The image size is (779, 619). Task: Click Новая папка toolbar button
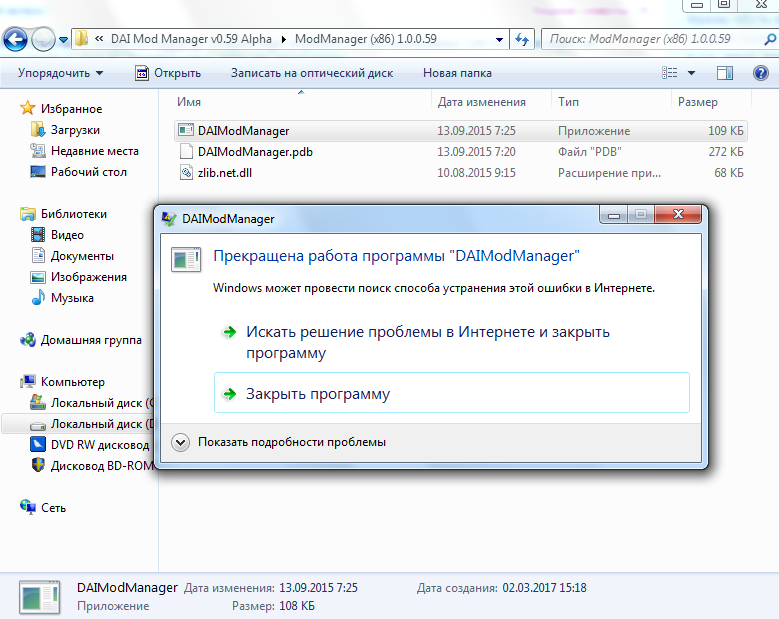click(x=455, y=73)
